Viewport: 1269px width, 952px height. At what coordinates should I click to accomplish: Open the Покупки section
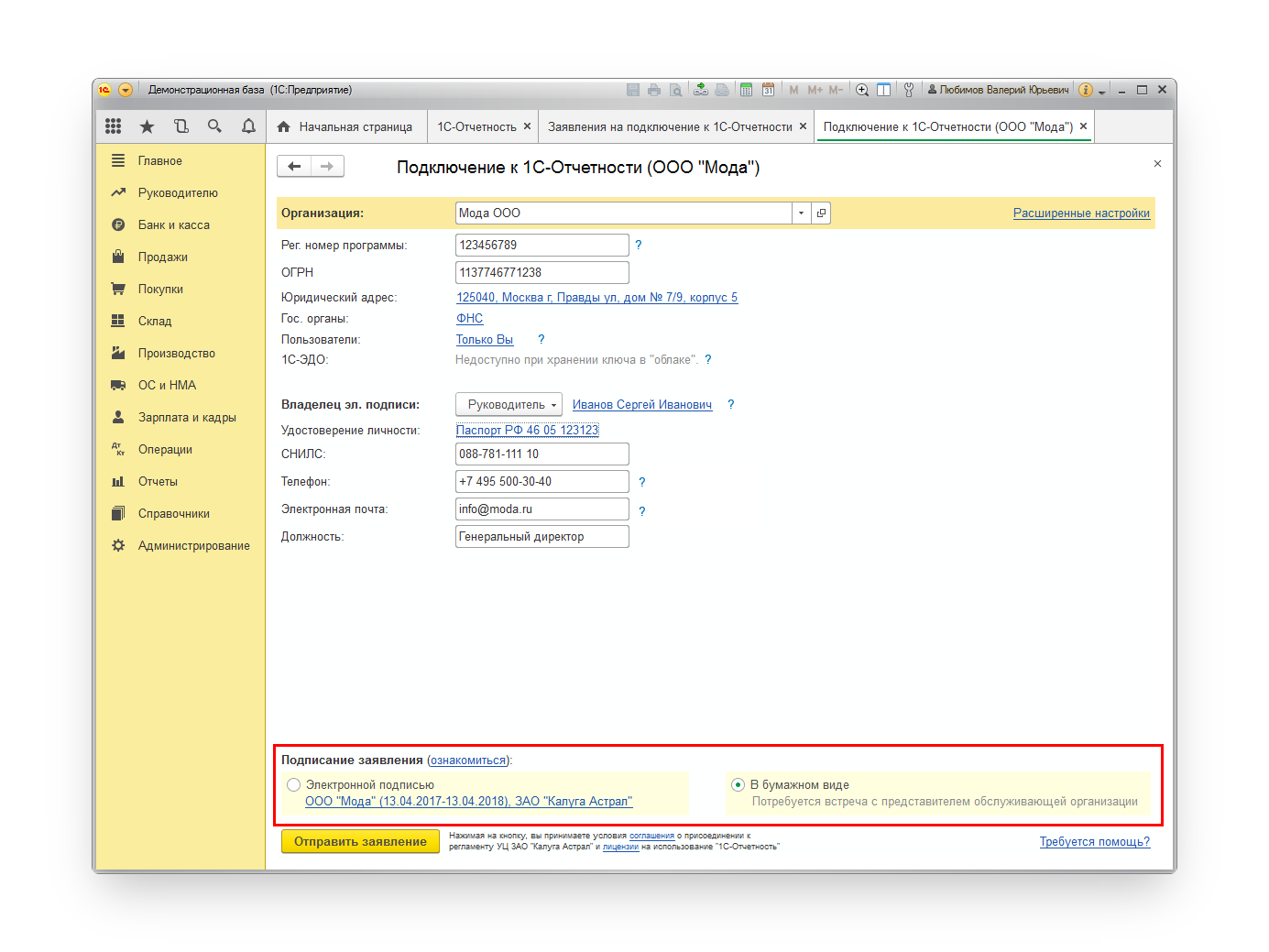tap(180, 289)
